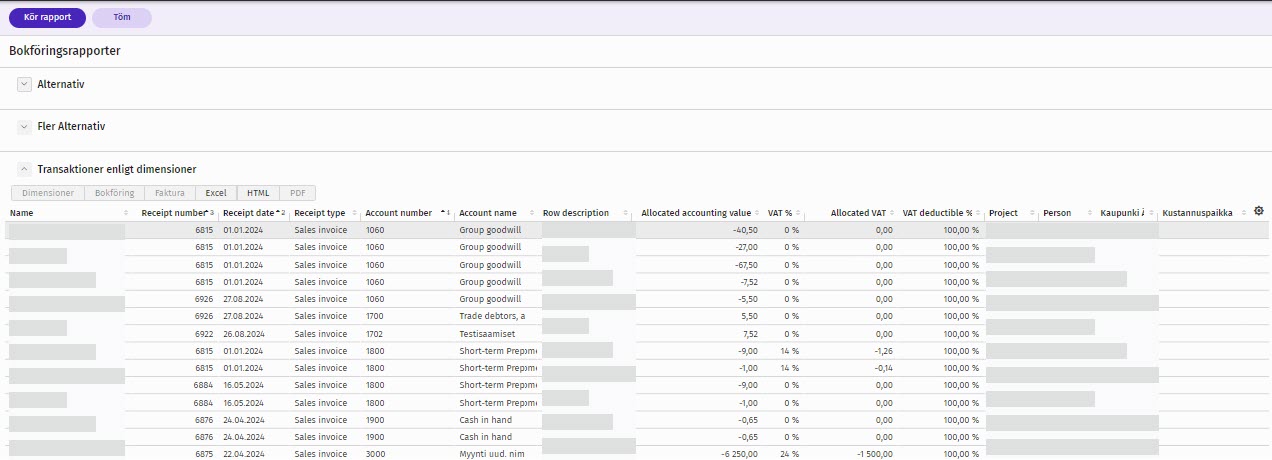Click sort arrows on Receipt date column
This screenshot has height=460, width=1272.
(x=281, y=213)
